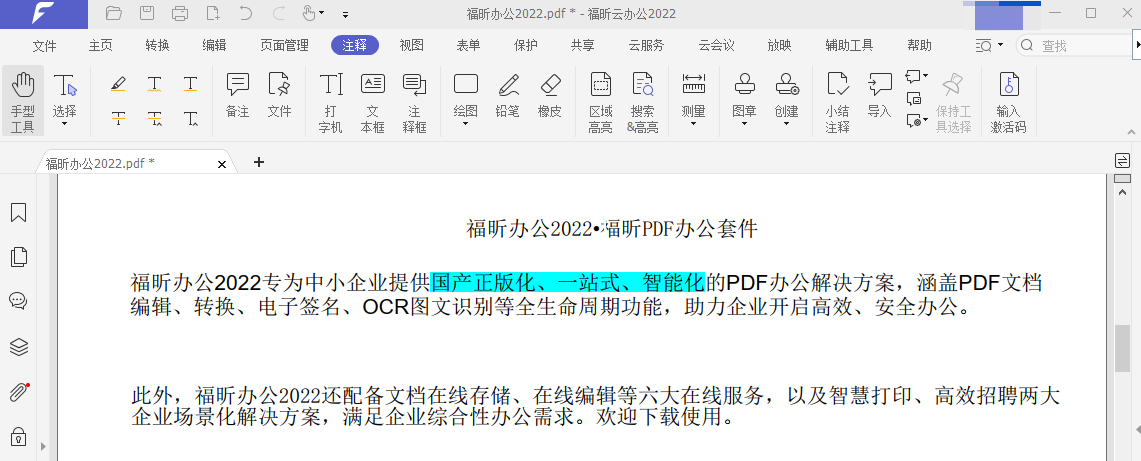Viewport: 1141px width, 461px height.
Task: Select the Typewriter tool (打字机)
Action: point(331,103)
